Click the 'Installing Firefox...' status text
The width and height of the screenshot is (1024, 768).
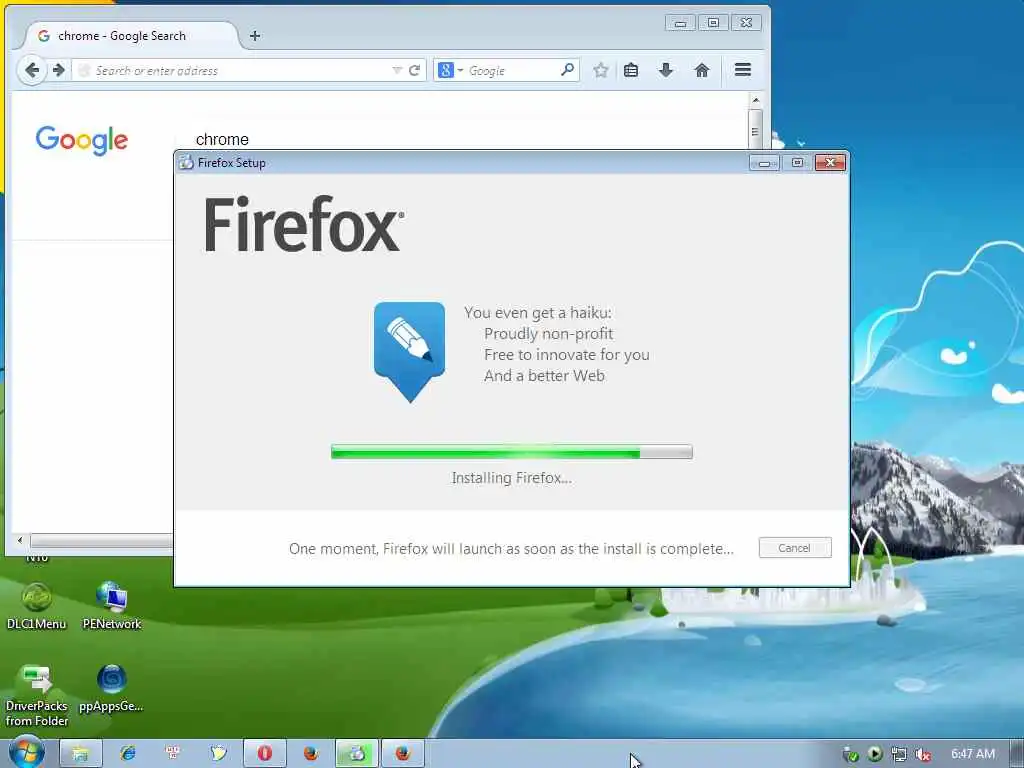coord(511,478)
